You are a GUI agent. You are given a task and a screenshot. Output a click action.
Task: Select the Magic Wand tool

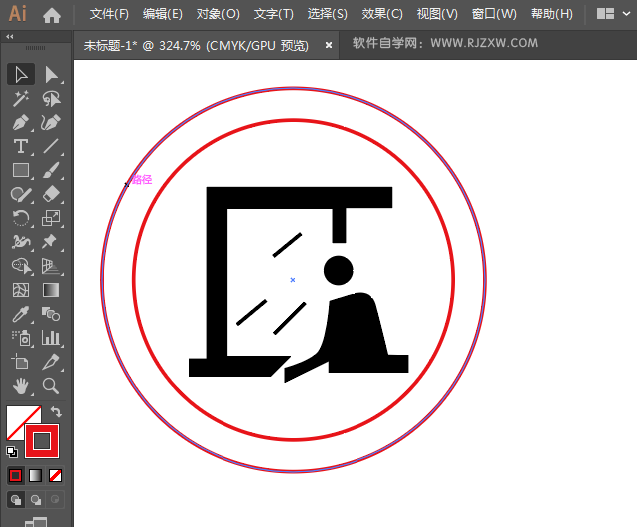coord(20,99)
